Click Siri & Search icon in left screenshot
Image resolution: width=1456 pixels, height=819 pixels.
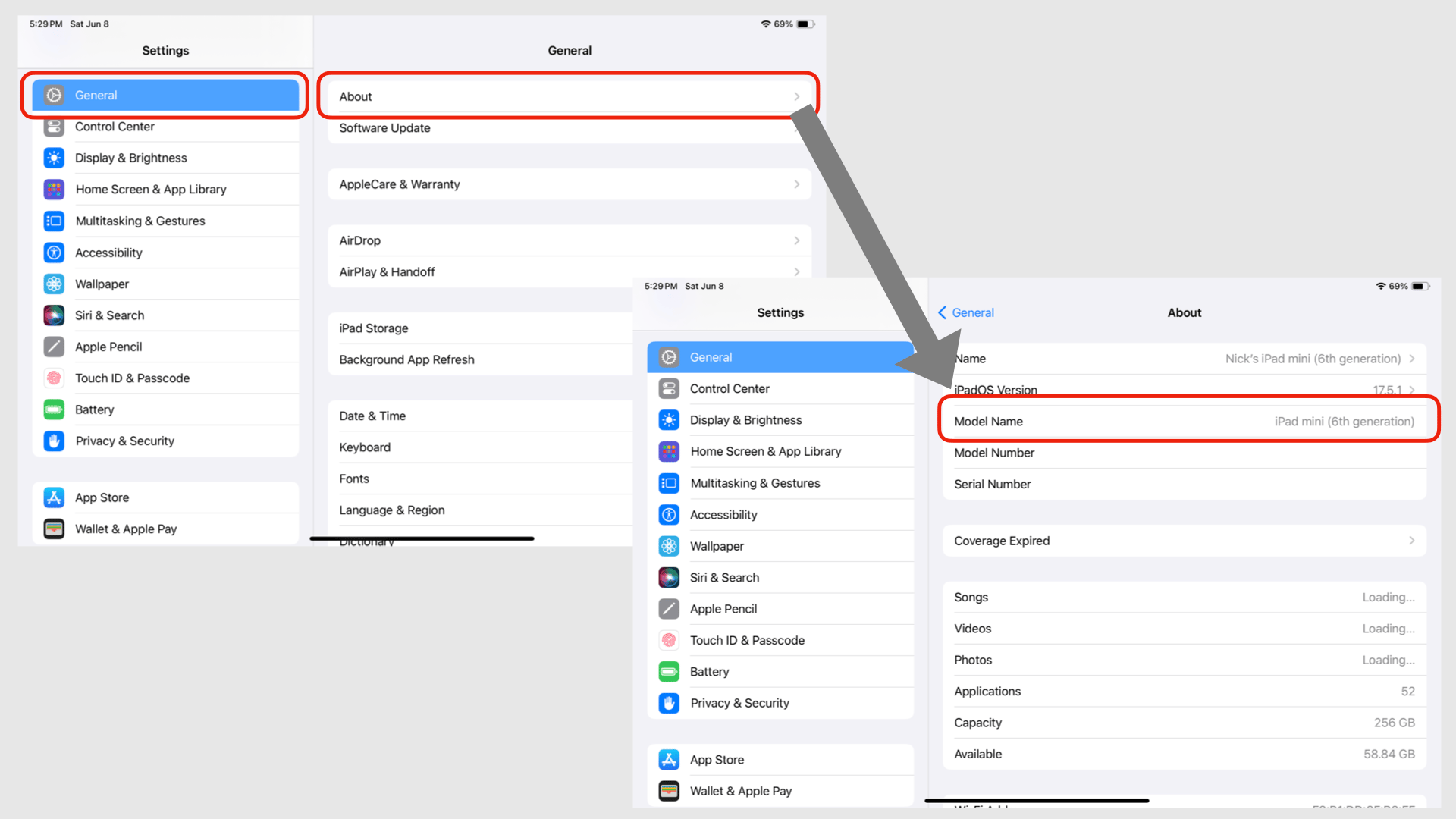[54, 315]
